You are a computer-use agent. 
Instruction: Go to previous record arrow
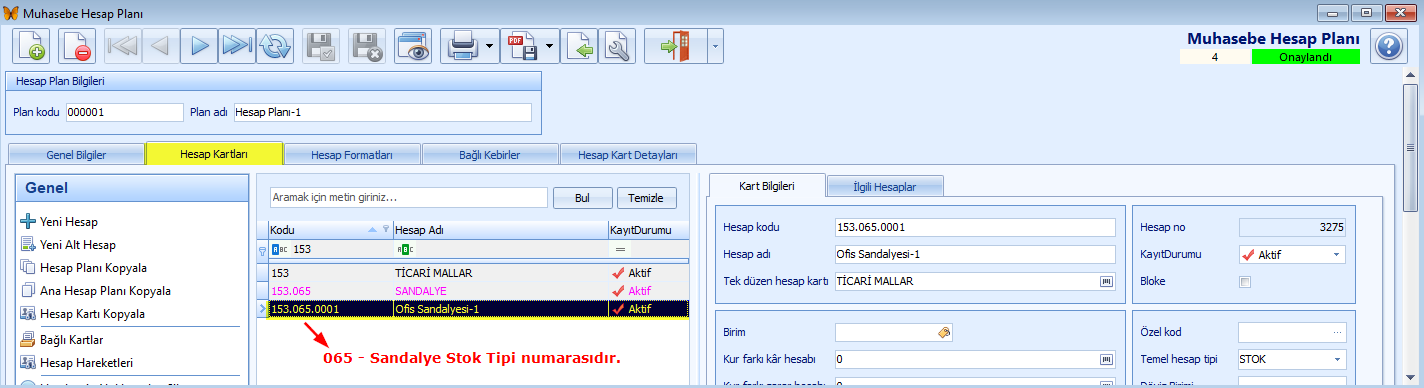[x=160, y=46]
